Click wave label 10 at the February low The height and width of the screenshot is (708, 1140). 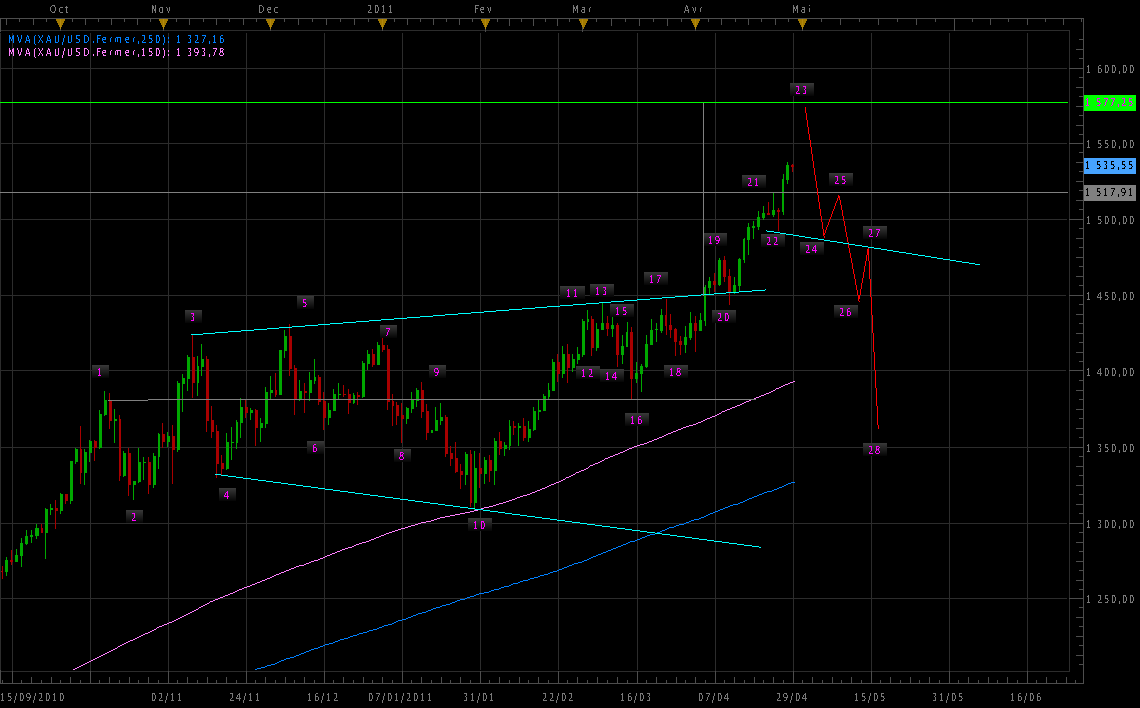pyautogui.click(x=480, y=524)
